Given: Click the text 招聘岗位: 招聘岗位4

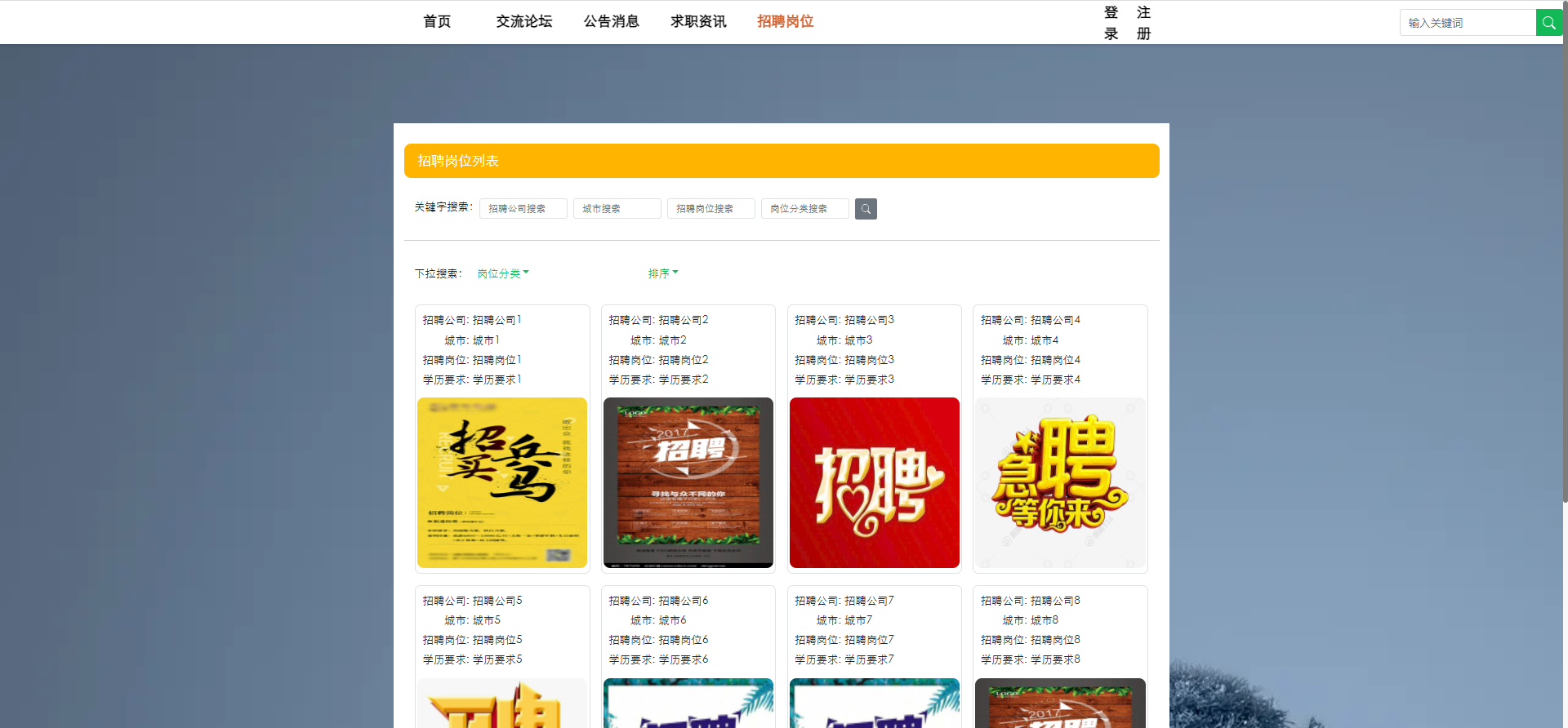Looking at the screenshot, I should click(1031, 360).
